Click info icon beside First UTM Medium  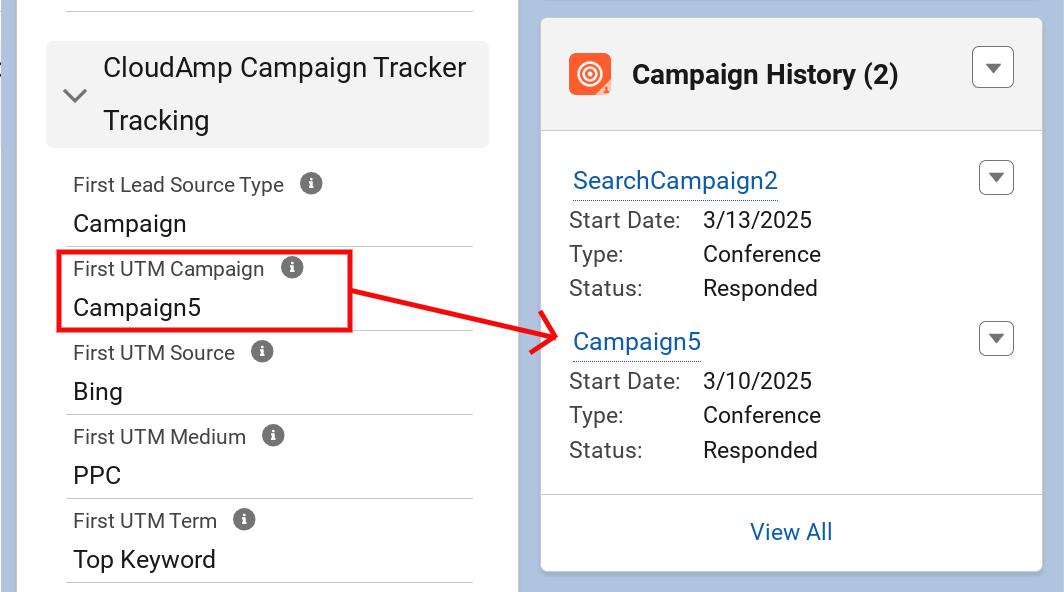[273, 435]
